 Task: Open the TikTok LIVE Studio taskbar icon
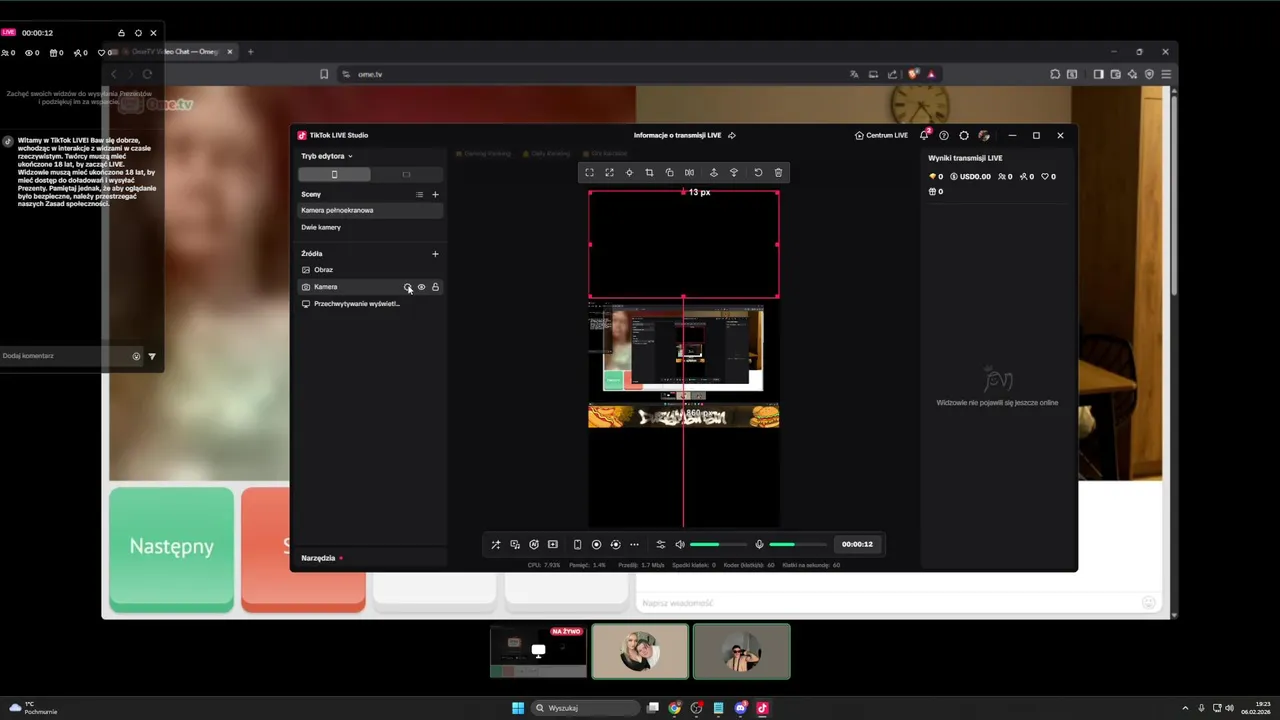click(x=762, y=708)
